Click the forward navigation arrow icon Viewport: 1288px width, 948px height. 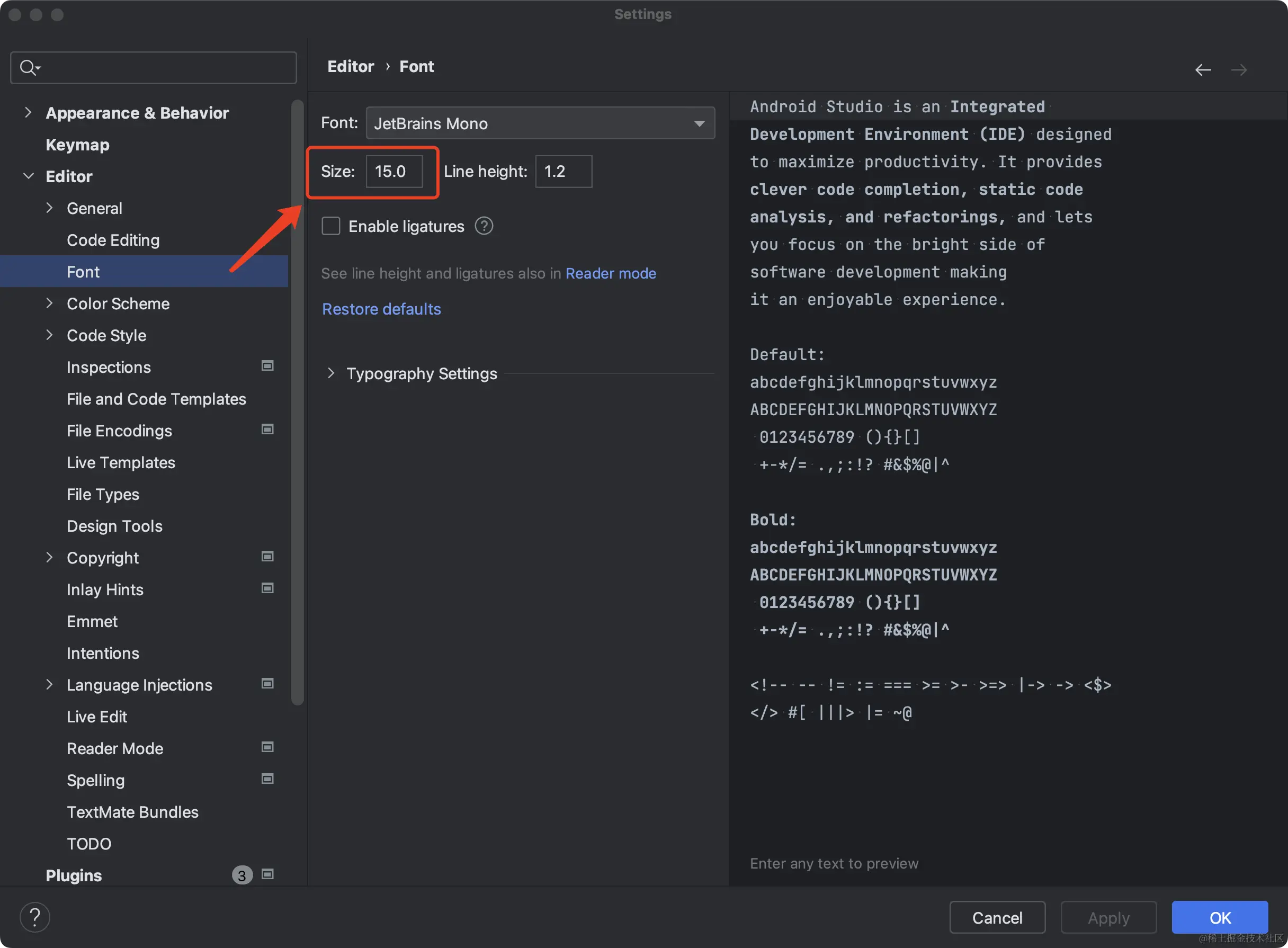1239,70
